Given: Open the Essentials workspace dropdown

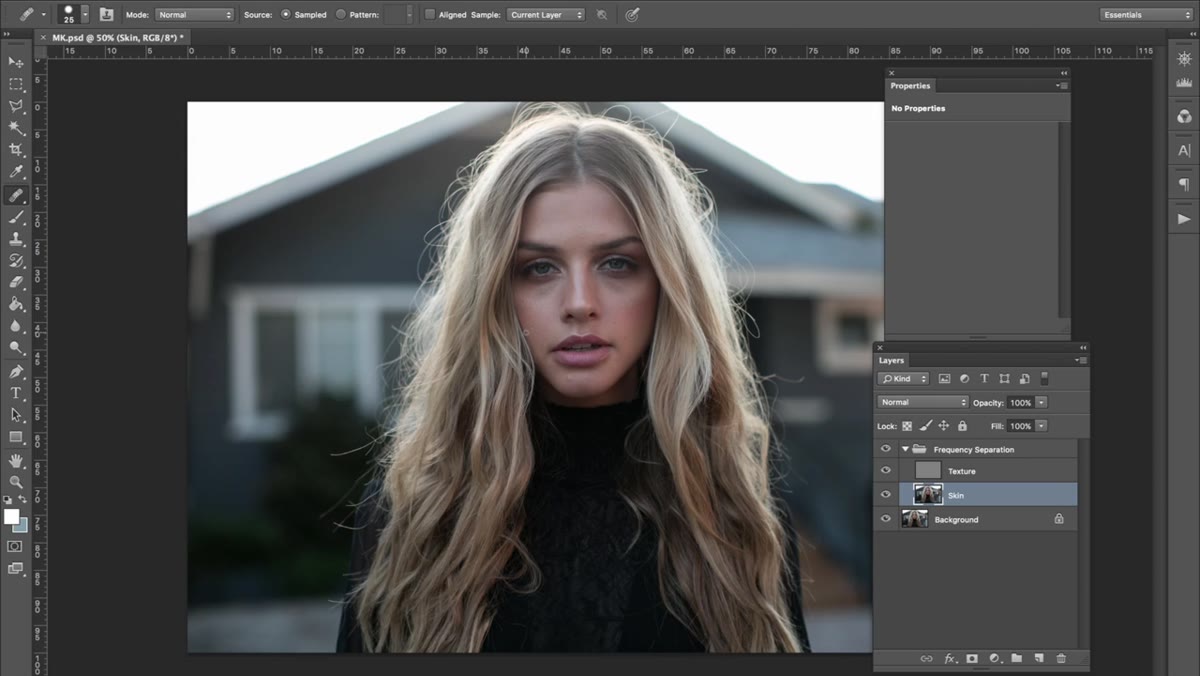Looking at the screenshot, I should pos(1146,15).
